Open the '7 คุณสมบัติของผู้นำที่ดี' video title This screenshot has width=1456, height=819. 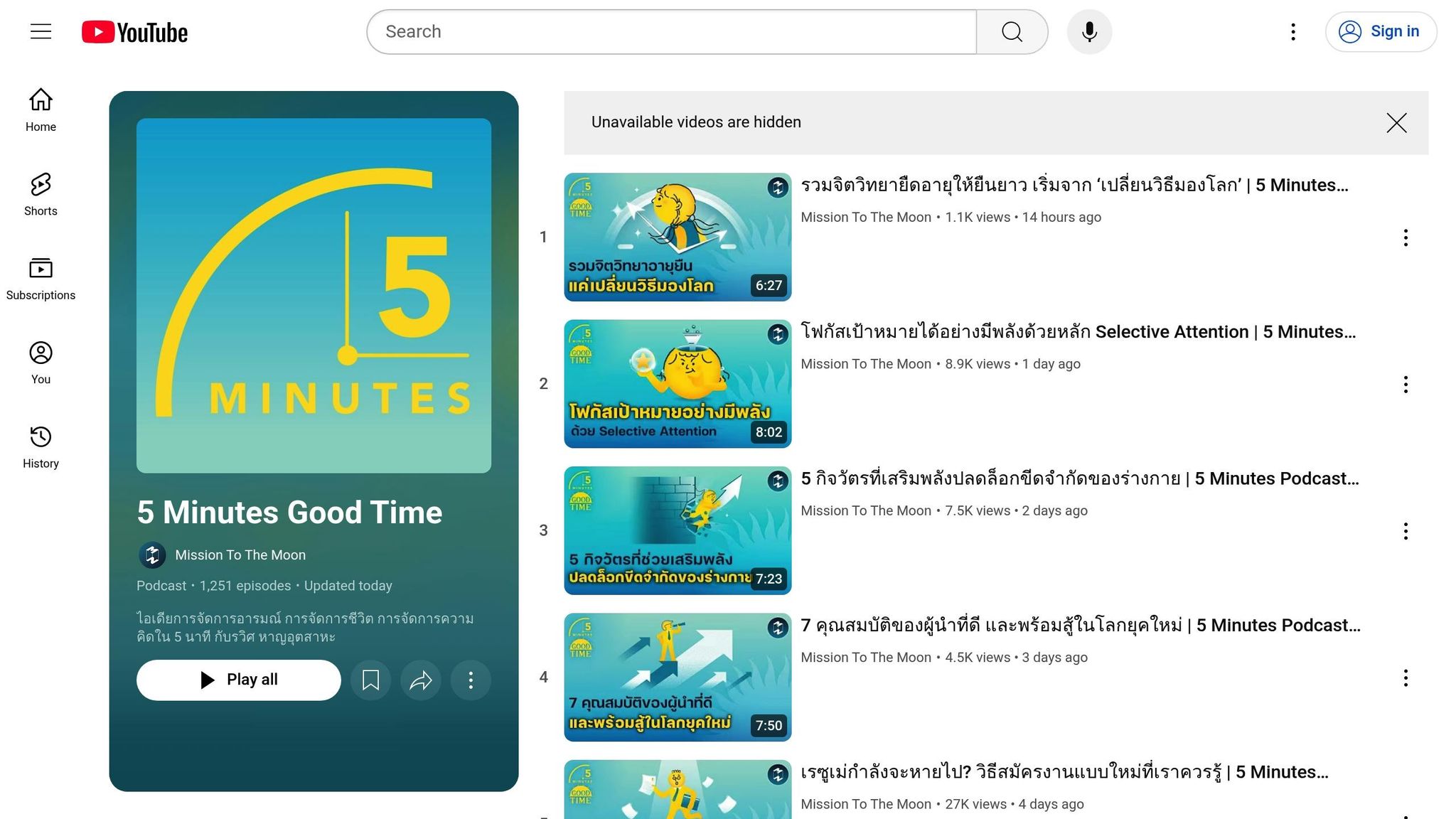pos(1081,626)
